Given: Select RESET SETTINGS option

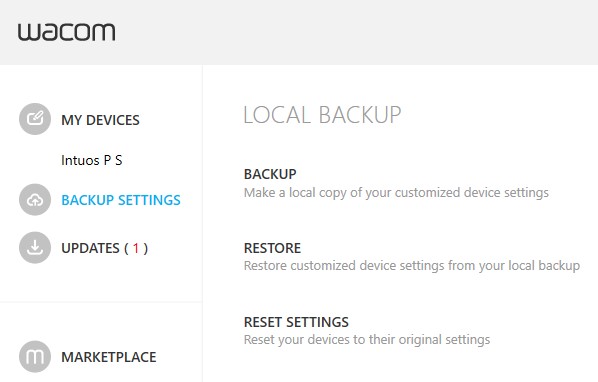Looking at the screenshot, I should coord(296,322).
